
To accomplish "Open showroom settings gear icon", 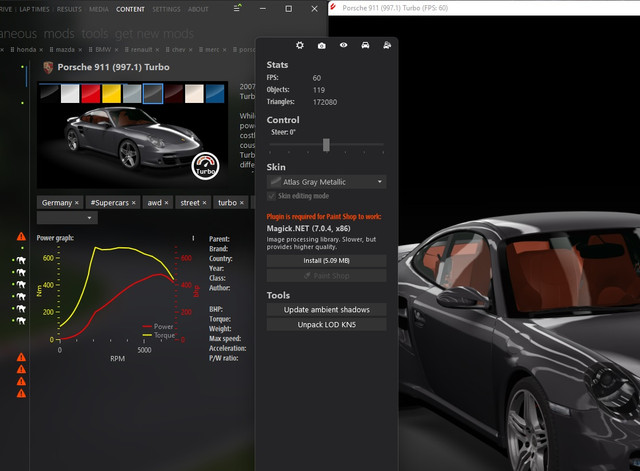I will tap(300, 45).
